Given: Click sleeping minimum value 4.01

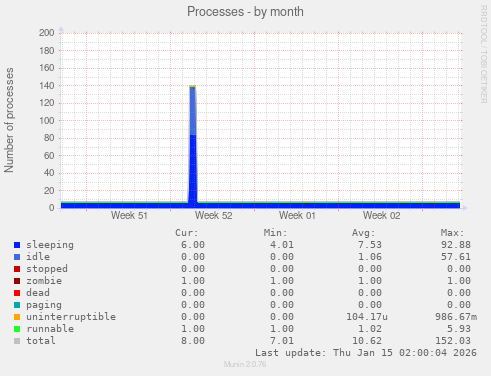Looking at the screenshot, I should pos(282,245).
